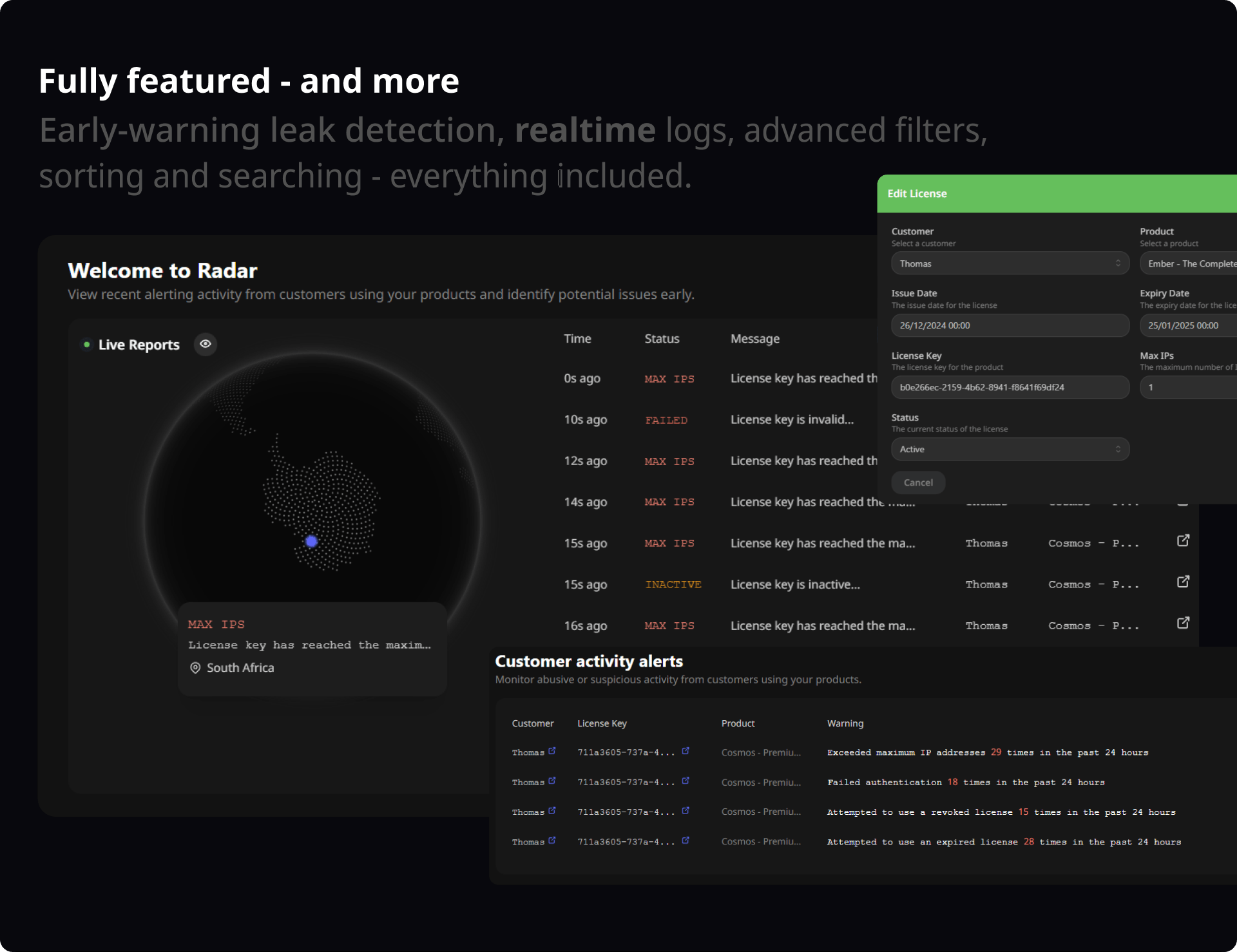Click the Status column header
This screenshot has width=1237, height=952.
point(662,339)
